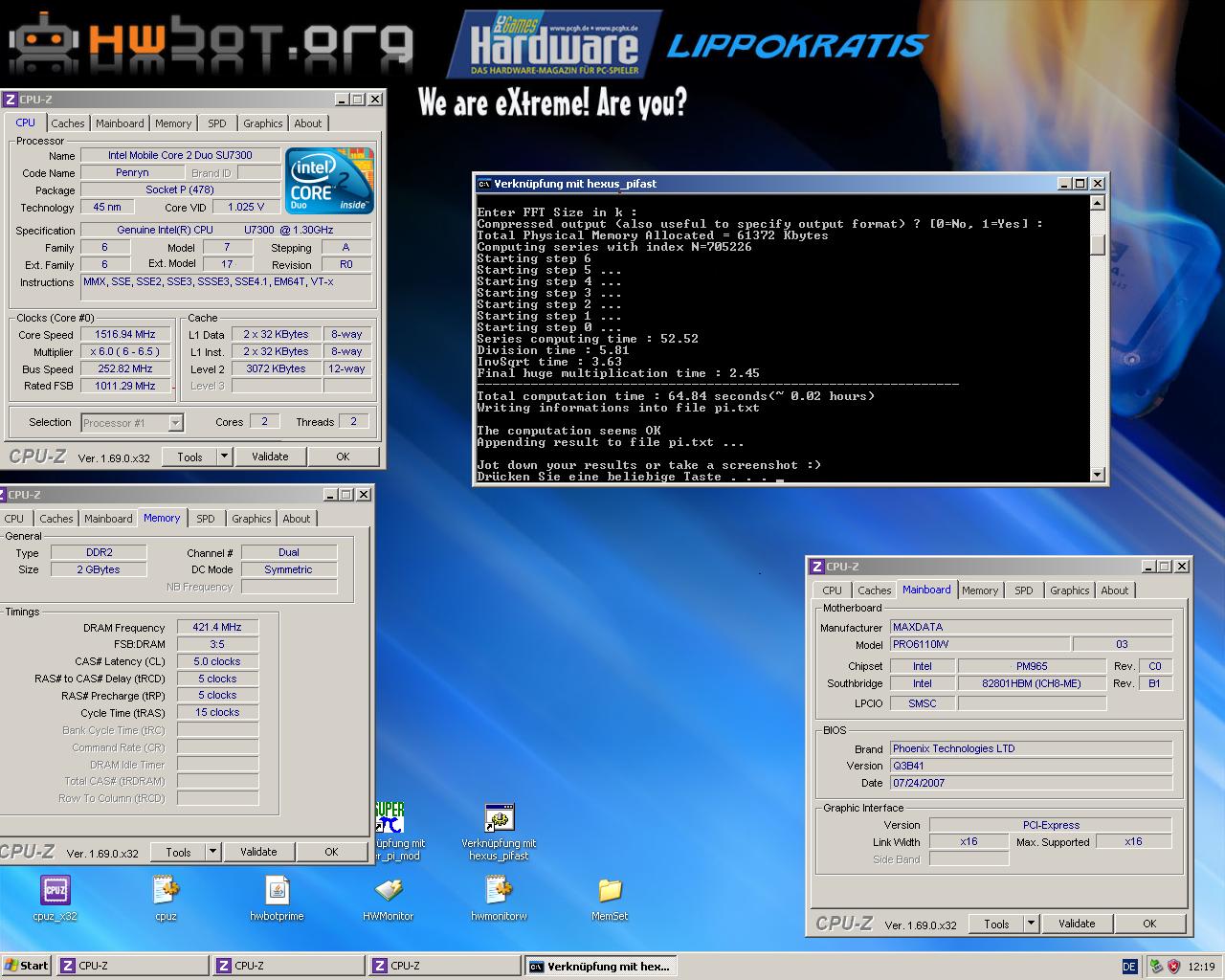
Task: Click Validate in Memory window
Action: click(x=258, y=852)
